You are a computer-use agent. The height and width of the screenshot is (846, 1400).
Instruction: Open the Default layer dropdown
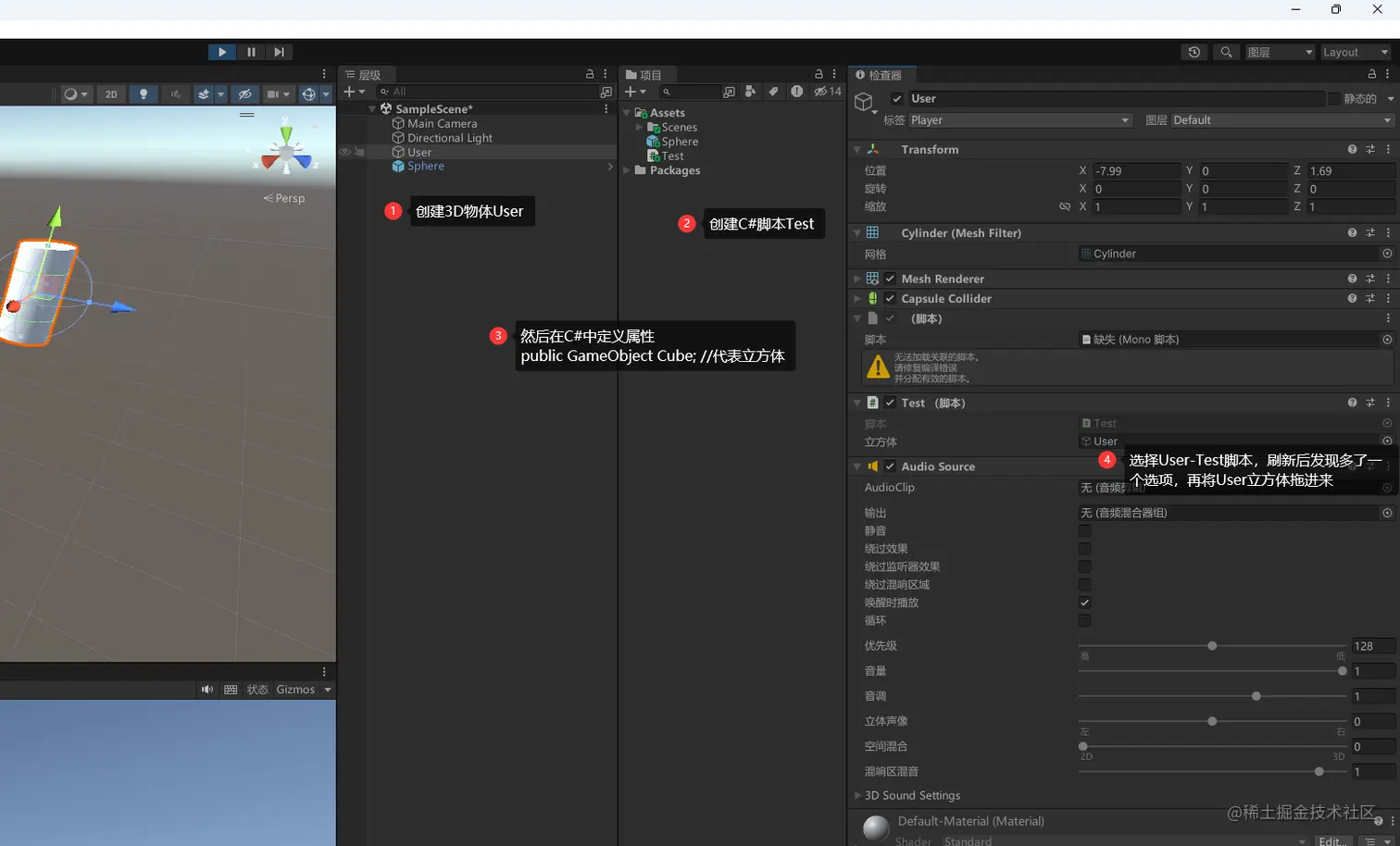pyautogui.click(x=1282, y=120)
